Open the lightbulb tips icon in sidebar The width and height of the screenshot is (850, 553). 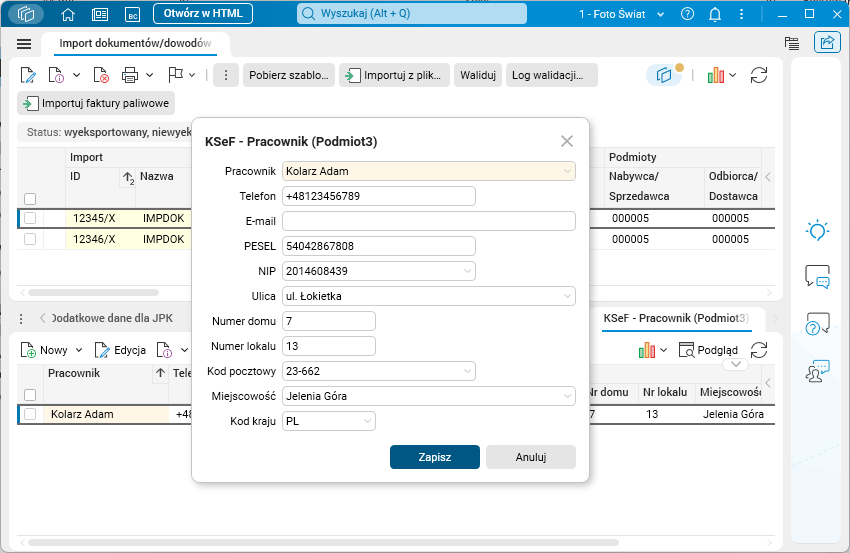(817, 230)
